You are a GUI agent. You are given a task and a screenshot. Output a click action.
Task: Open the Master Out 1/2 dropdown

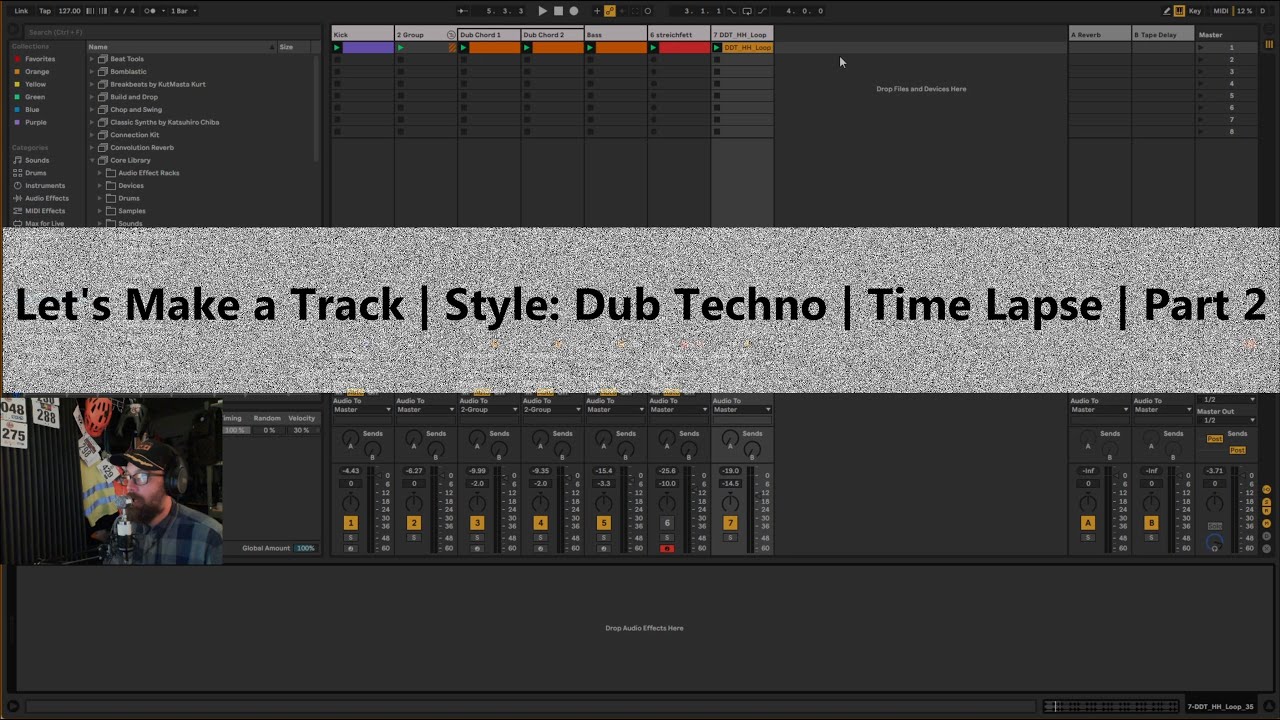(1228, 420)
